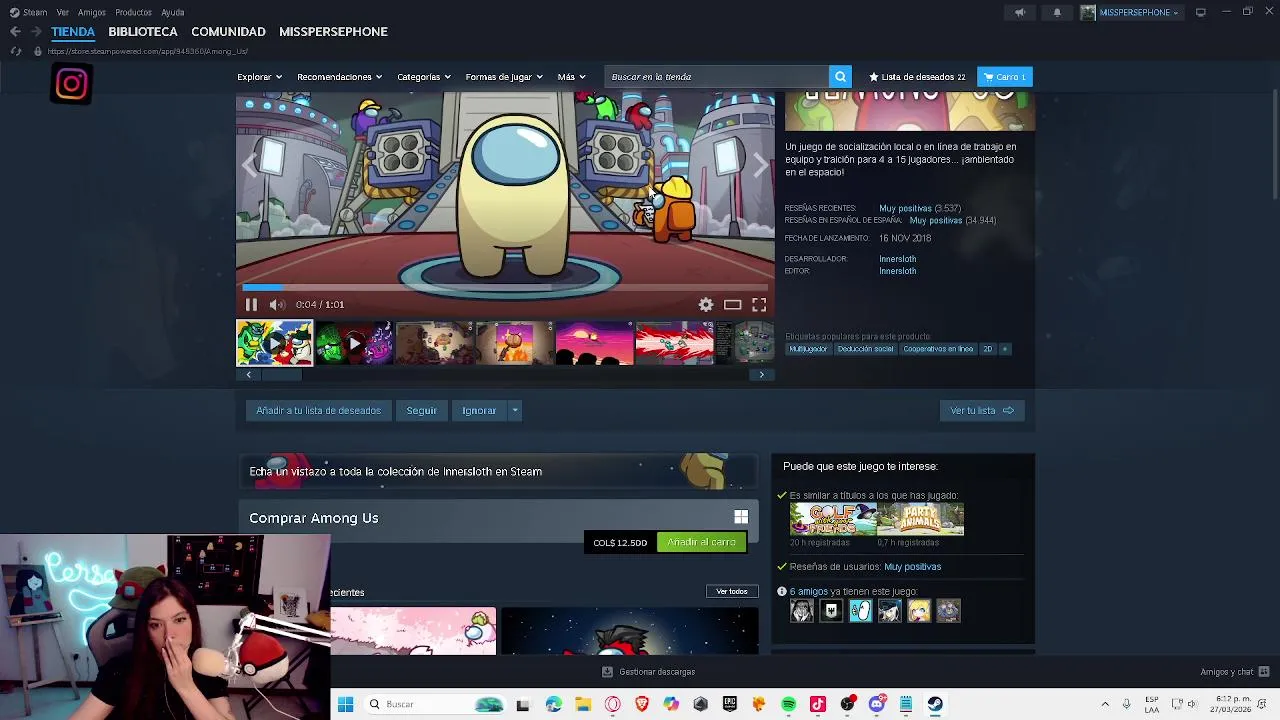Select the first trailer thumbnail
Viewport: 1280px width, 720px height.
pyautogui.click(x=274, y=343)
